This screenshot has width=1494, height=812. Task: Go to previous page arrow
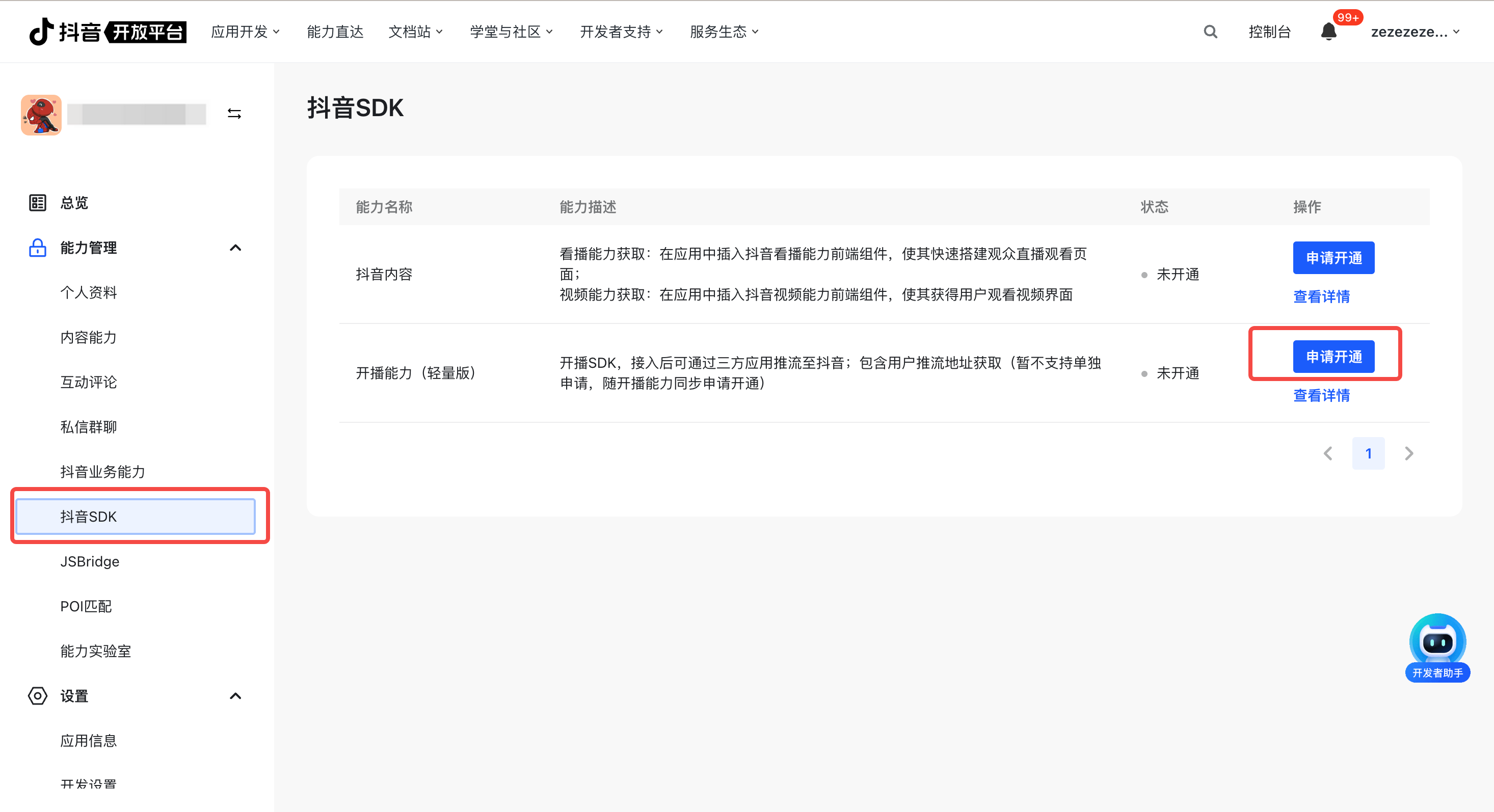click(x=1327, y=453)
